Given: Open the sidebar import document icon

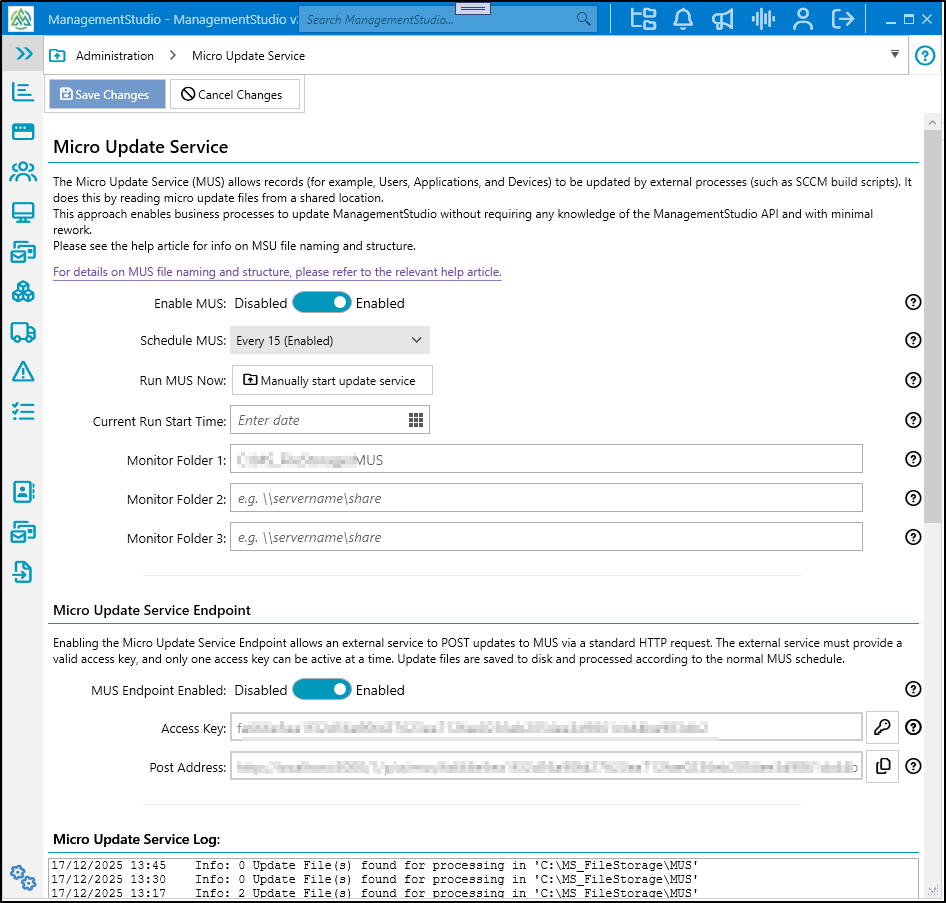Looking at the screenshot, I should pyautogui.click(x=23, y=572).
